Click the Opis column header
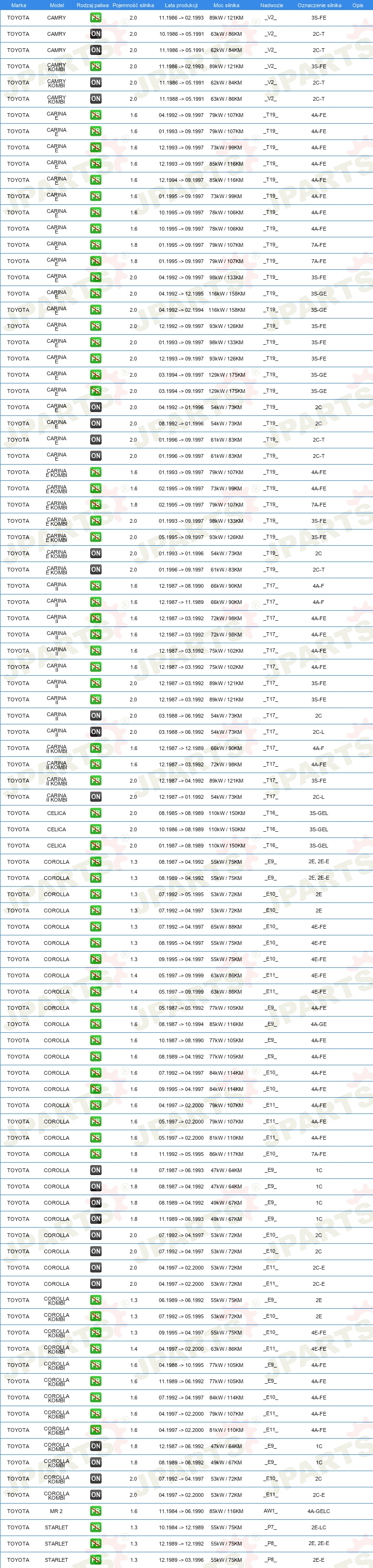The height and width of the screenshot is (1568, 373). click(x=358, y=5)
